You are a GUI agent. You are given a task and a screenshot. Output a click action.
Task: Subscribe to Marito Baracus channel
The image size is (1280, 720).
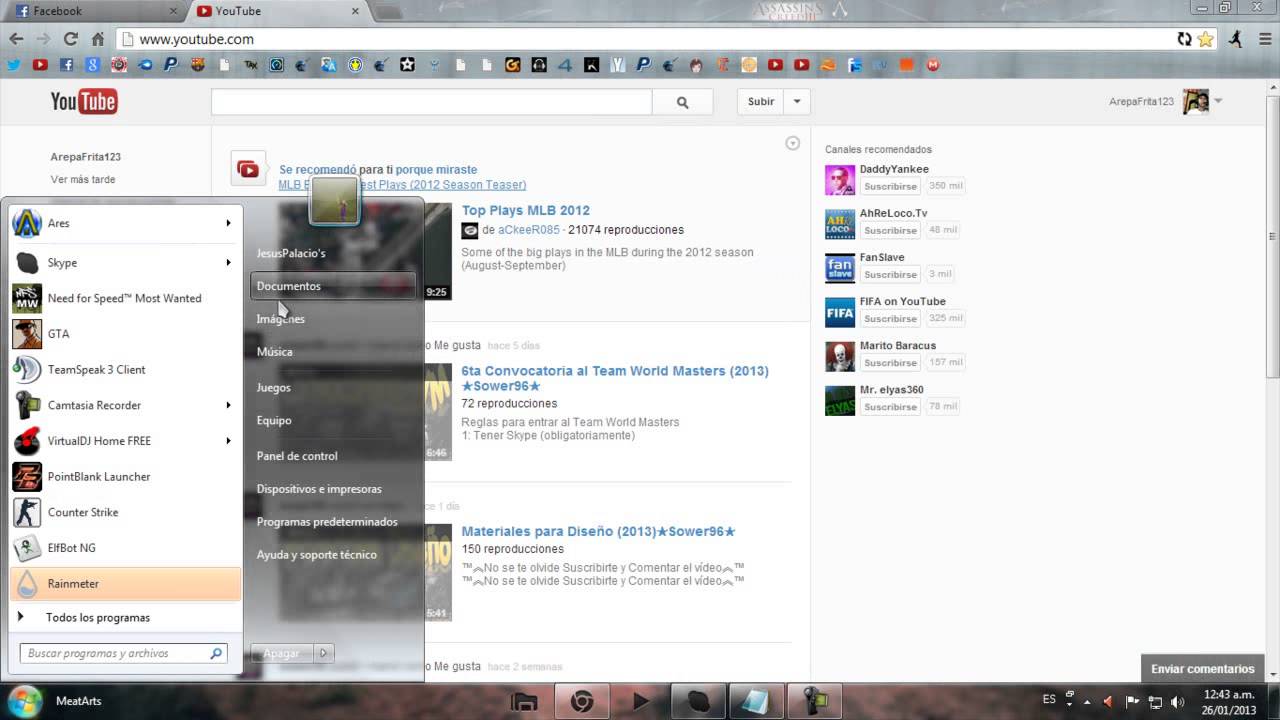(890, 362)
